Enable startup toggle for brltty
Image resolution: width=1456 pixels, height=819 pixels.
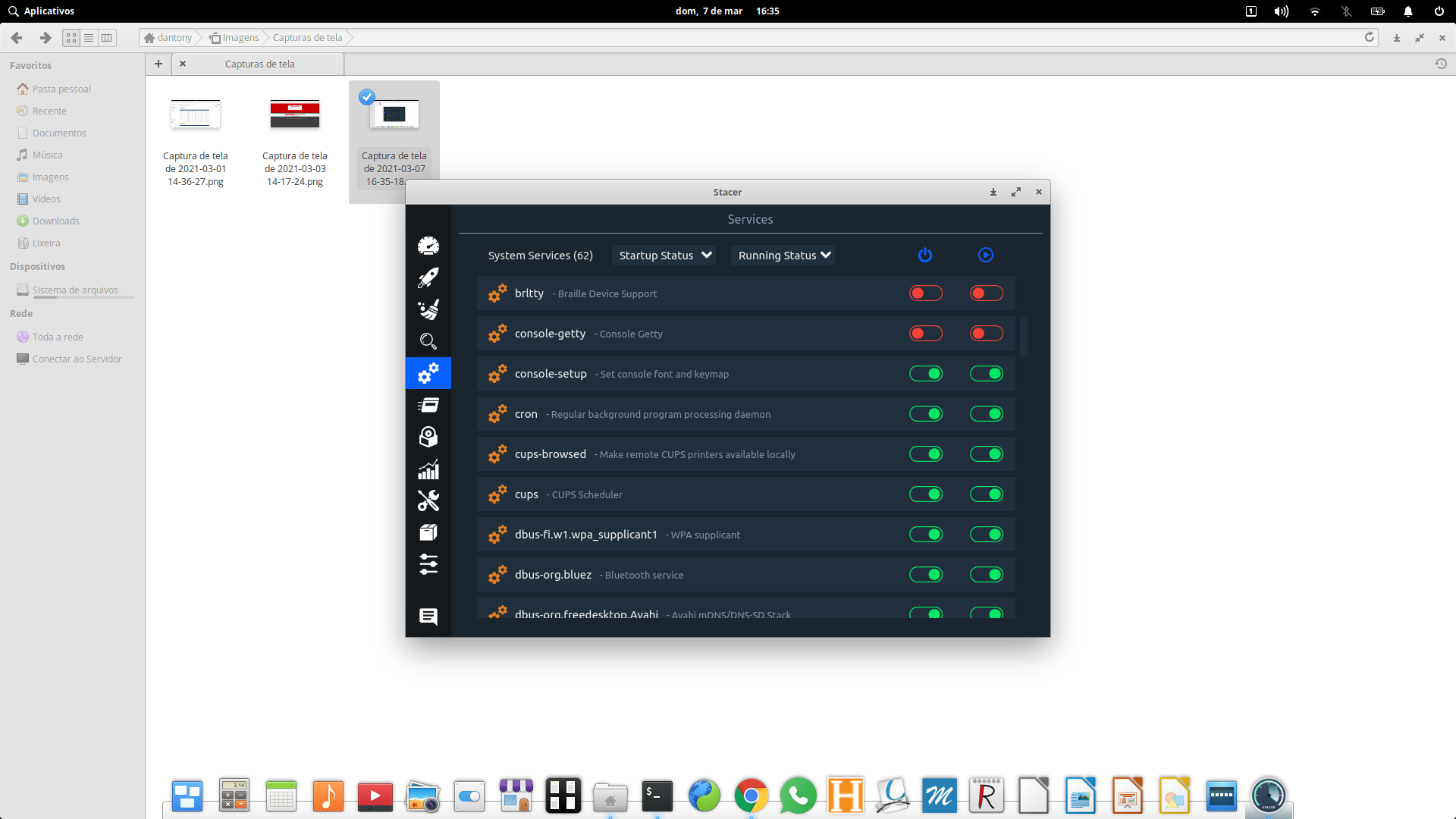pyautogui.click(x=926, y=293)
